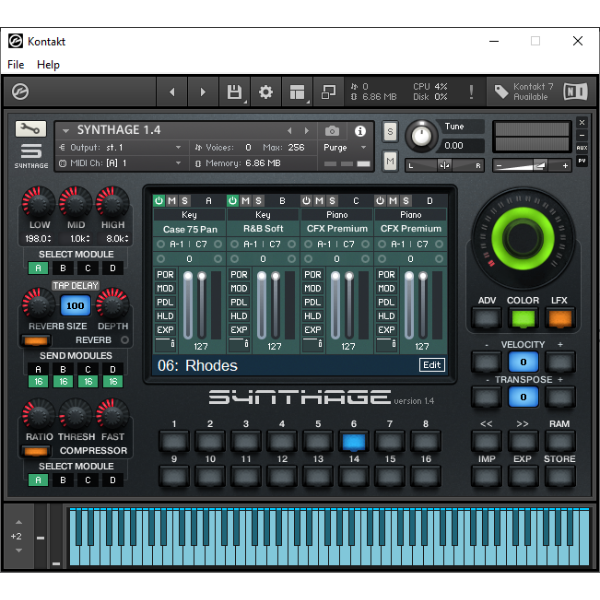Click the instrument volume slider
Image resolution: width=600 pixels, height=600 pixels.
532,166
